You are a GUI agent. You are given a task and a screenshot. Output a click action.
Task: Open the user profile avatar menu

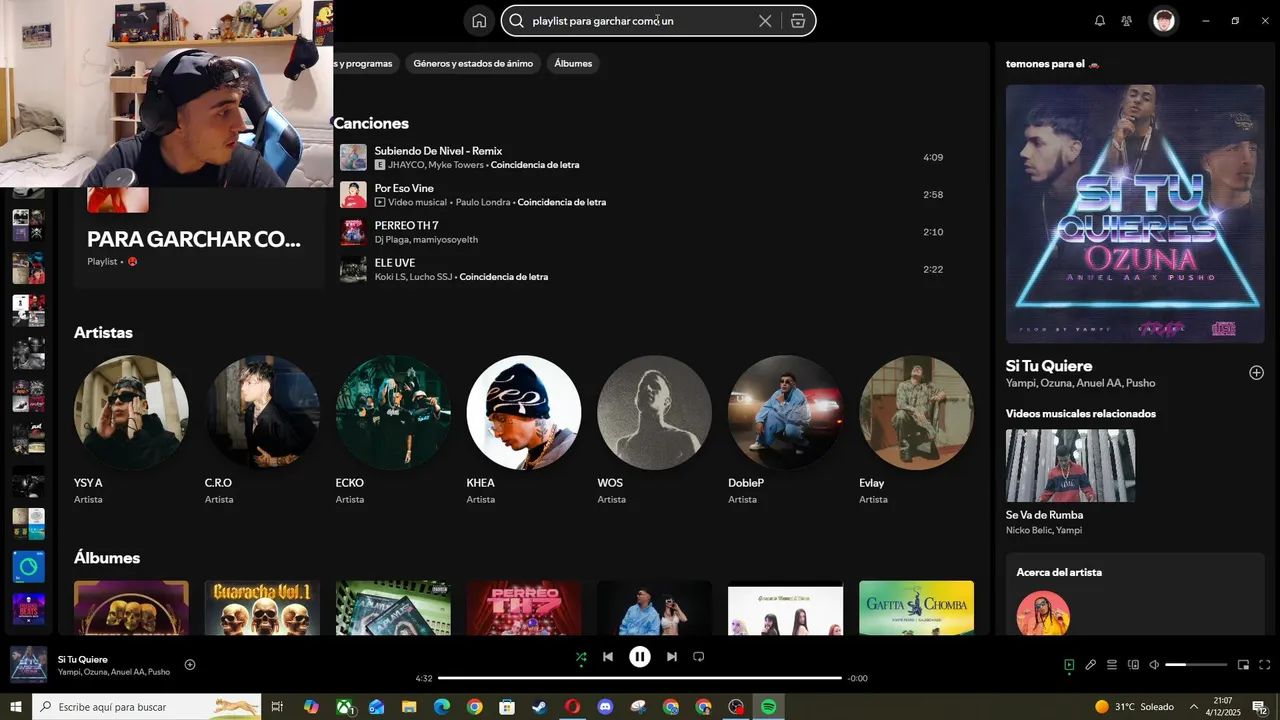tap(1164, 21)
